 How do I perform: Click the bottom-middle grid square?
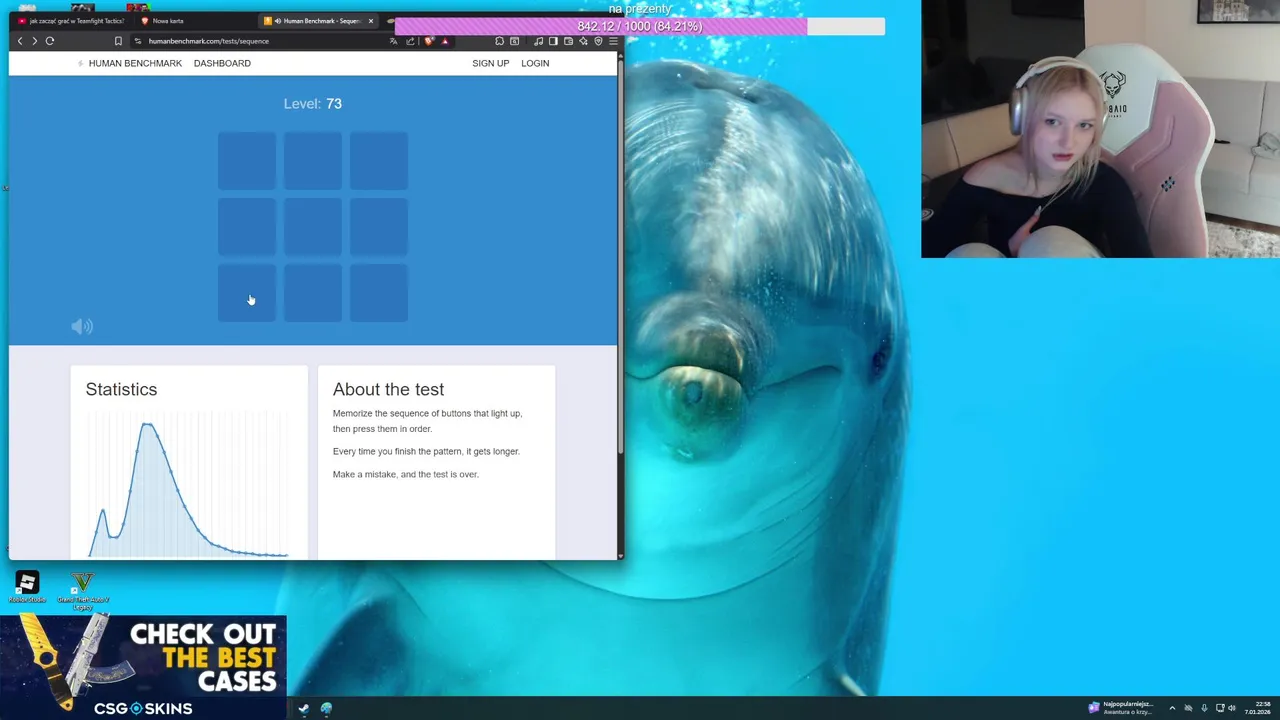(x=313, y=293)
